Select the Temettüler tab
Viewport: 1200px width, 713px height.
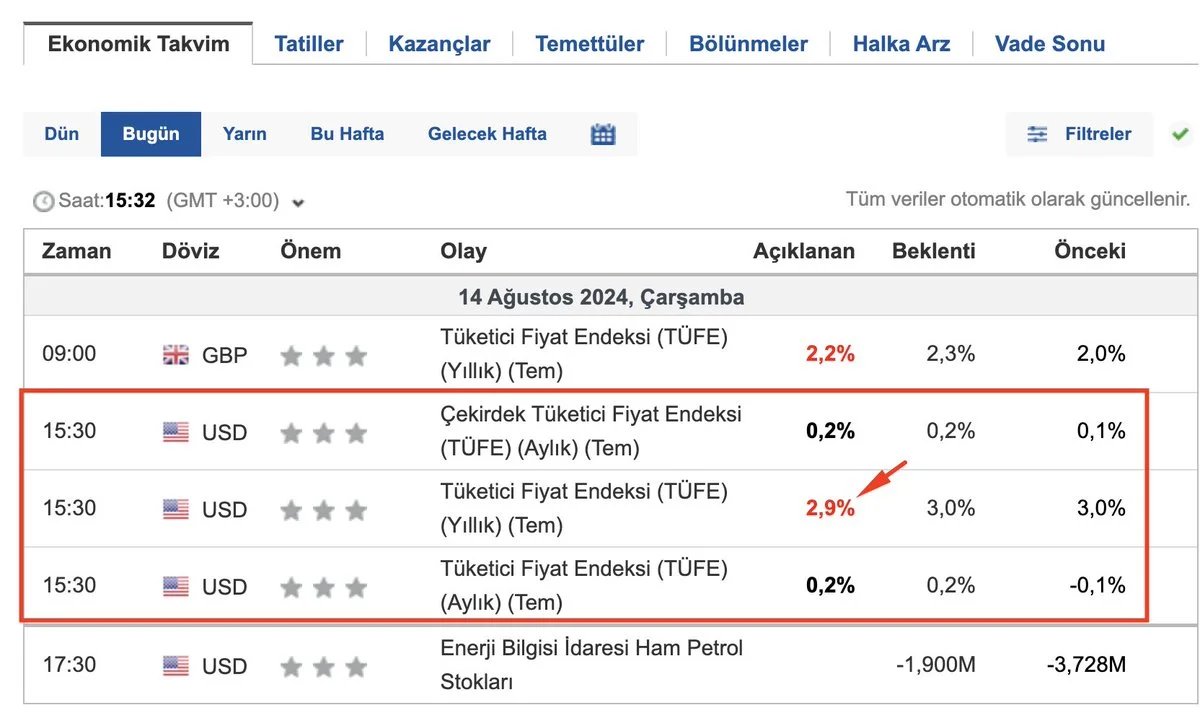click(589, 44)
